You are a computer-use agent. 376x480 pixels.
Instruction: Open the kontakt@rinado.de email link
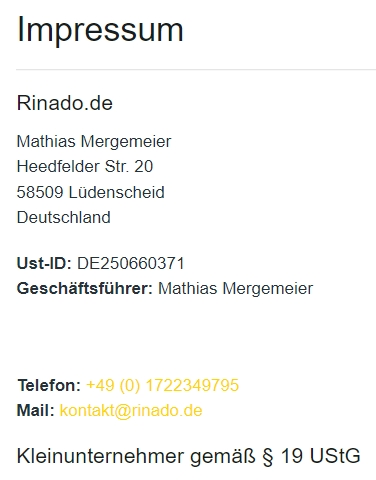point(131,410)
